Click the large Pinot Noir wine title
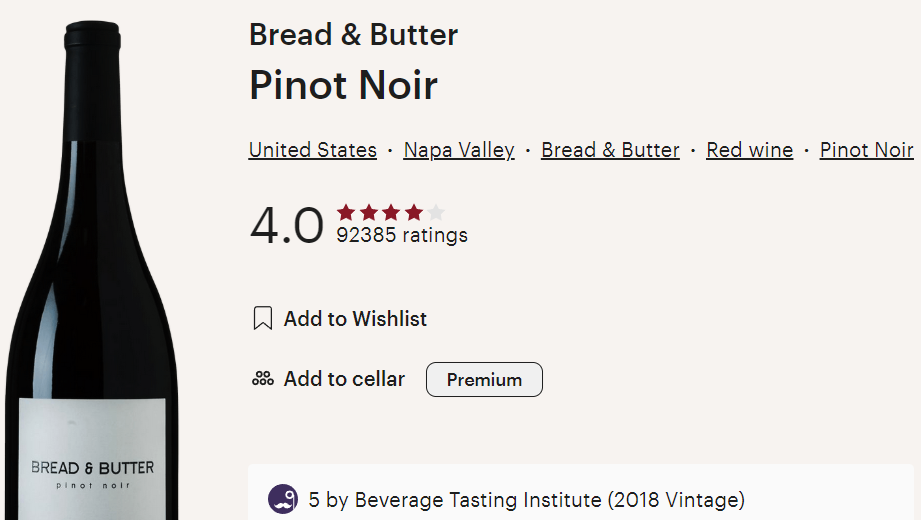 (343, 85)
